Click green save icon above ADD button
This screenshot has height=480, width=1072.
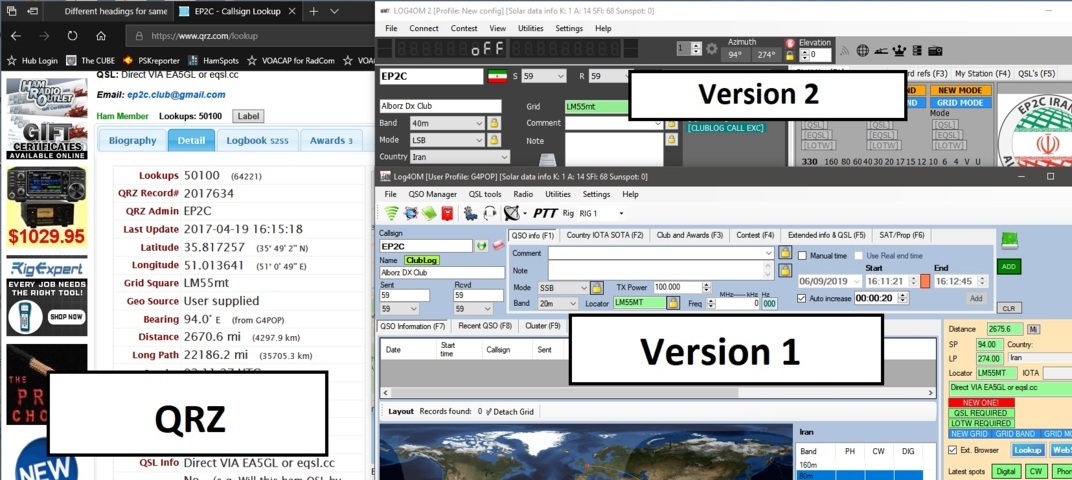pos(1009,240)
